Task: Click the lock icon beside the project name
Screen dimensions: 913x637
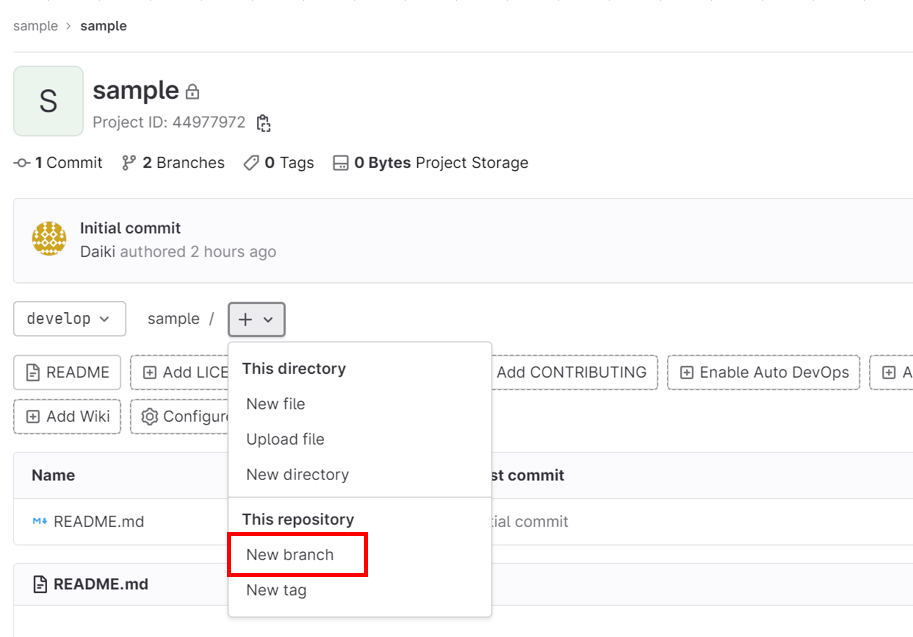Action: tap(193, 90)
